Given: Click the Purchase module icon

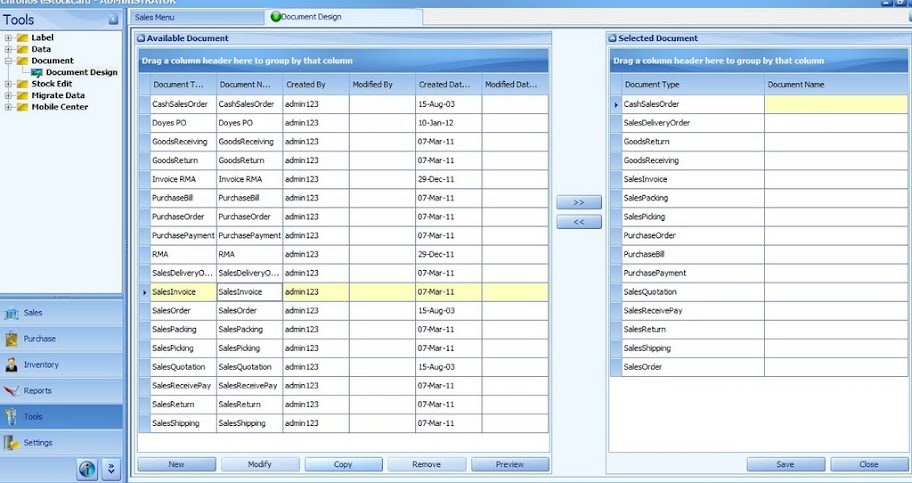Looking at the screenshot, I should click(12, 339).
